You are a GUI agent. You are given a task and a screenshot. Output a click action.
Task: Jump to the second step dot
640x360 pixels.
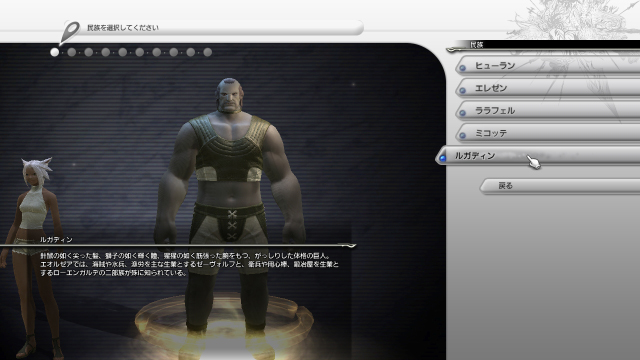coord(71,52)
